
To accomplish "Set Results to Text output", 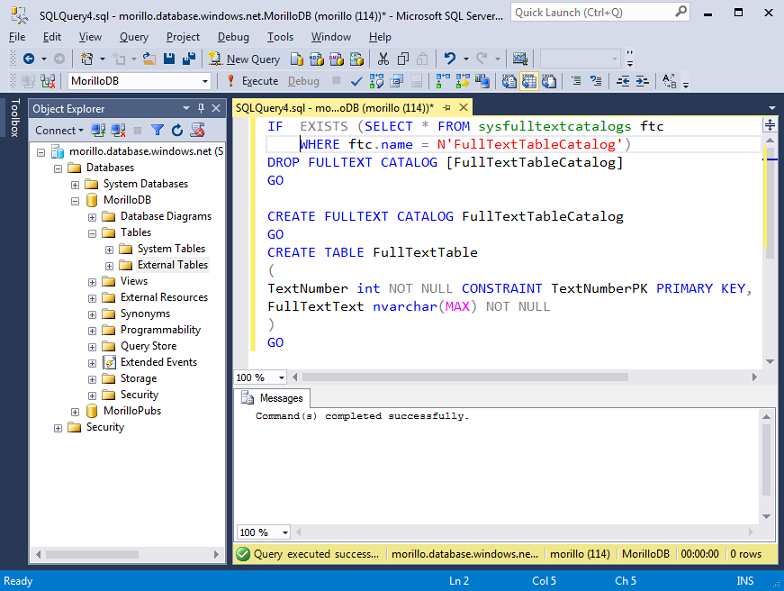I will coord(509,81).
